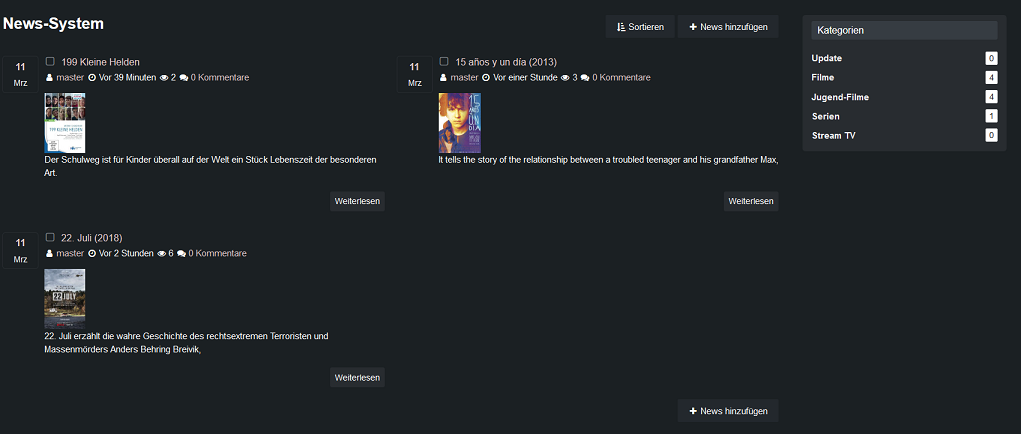Image resolution: width=1021 pixels, height=434 pixels.
Task: Click the user icon beside master on 15 años
Action: [444, 78]
